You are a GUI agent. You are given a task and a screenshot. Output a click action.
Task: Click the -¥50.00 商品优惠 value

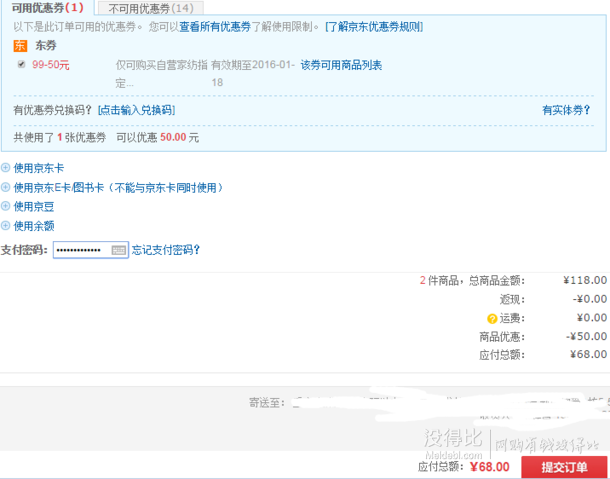(586, 336)
